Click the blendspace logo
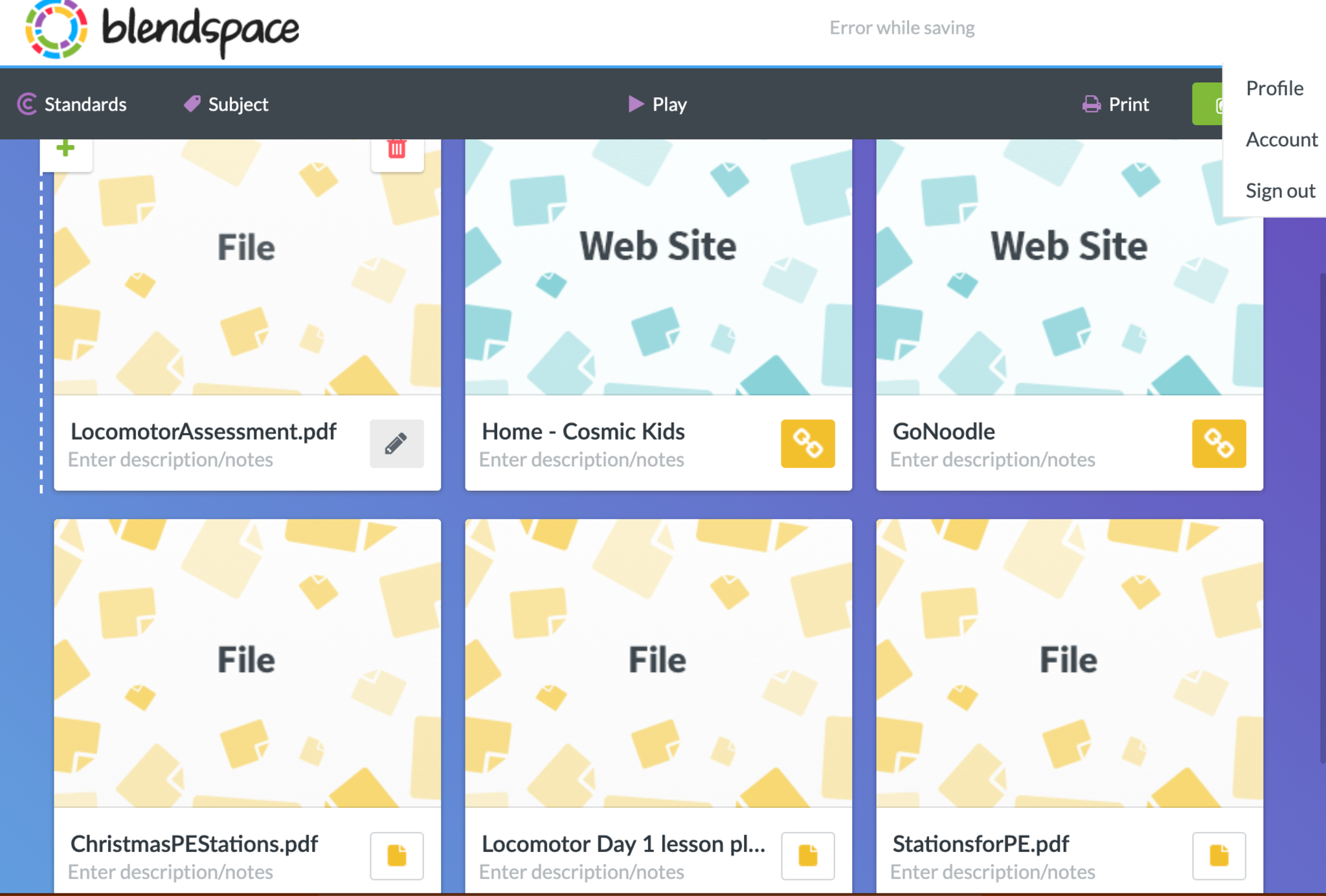This screenshot has height=896, width=1326. click(x=162, y=29)
